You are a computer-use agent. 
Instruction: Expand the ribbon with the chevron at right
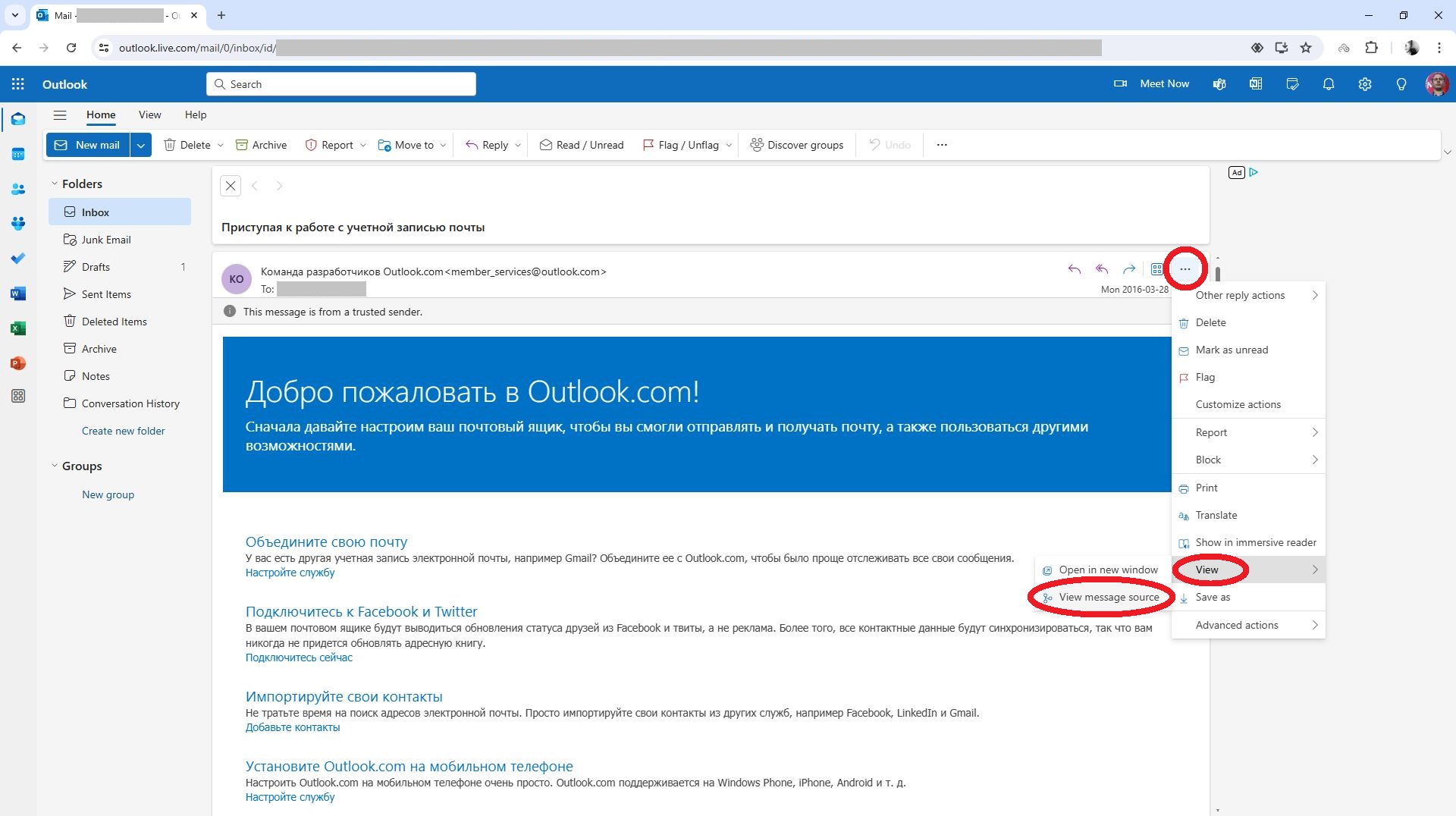(x=1447, y=152)
